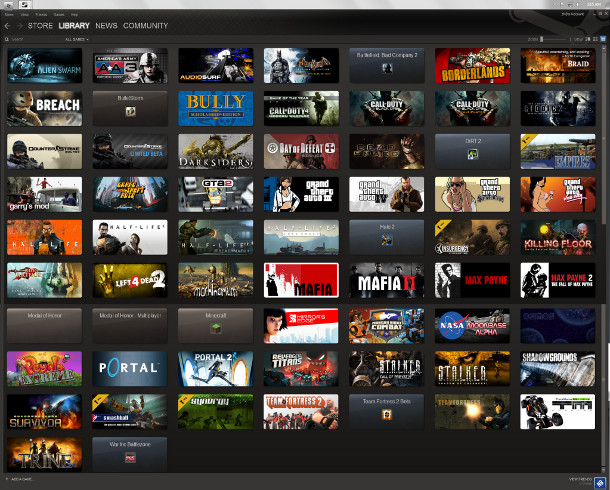Go to the Store tab
The width and height of the screenshot is (610, 490).
(x=40, y=25)
